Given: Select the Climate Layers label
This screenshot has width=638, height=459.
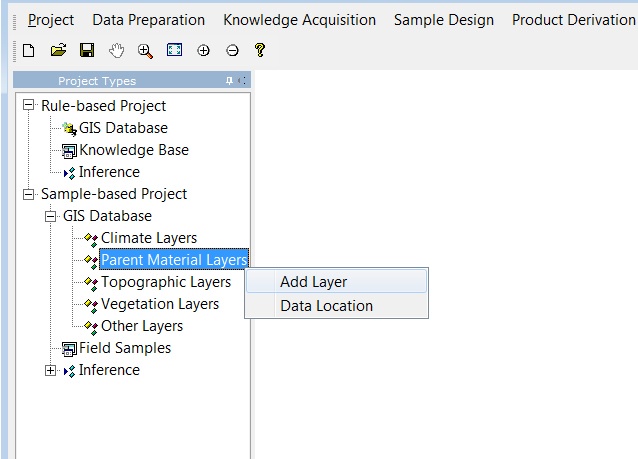Looking at the screenshot, I should pos(149,238).
